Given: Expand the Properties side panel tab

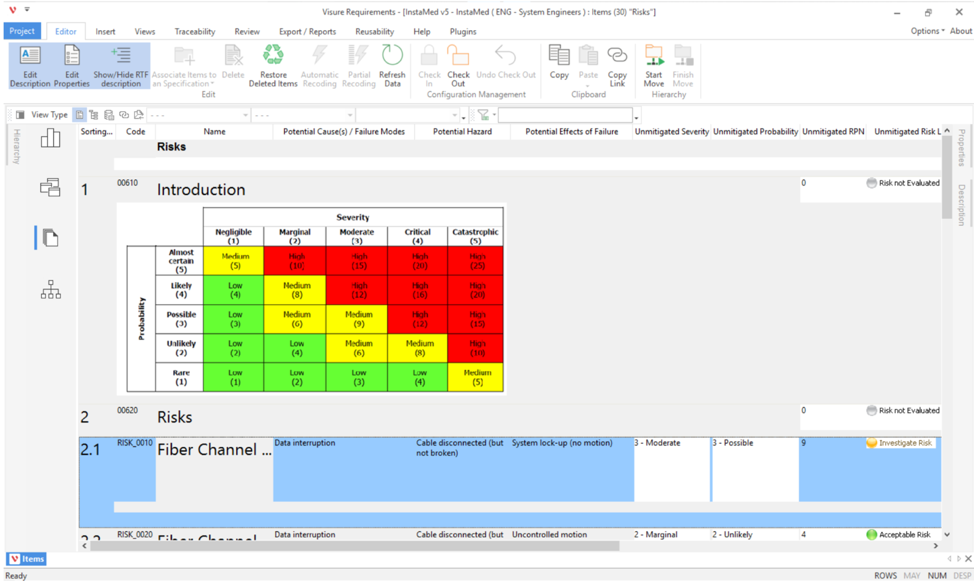Looking at the screenshot, I should click(961, 147).
